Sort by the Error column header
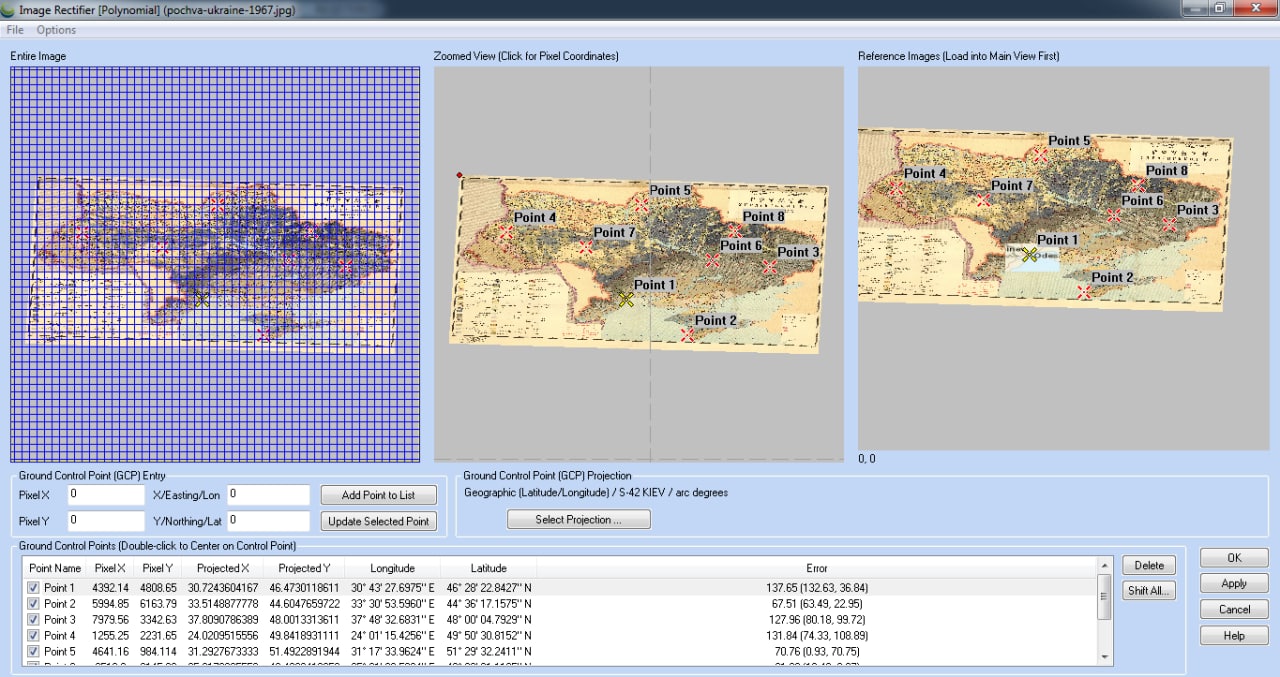 coord(817,568)
